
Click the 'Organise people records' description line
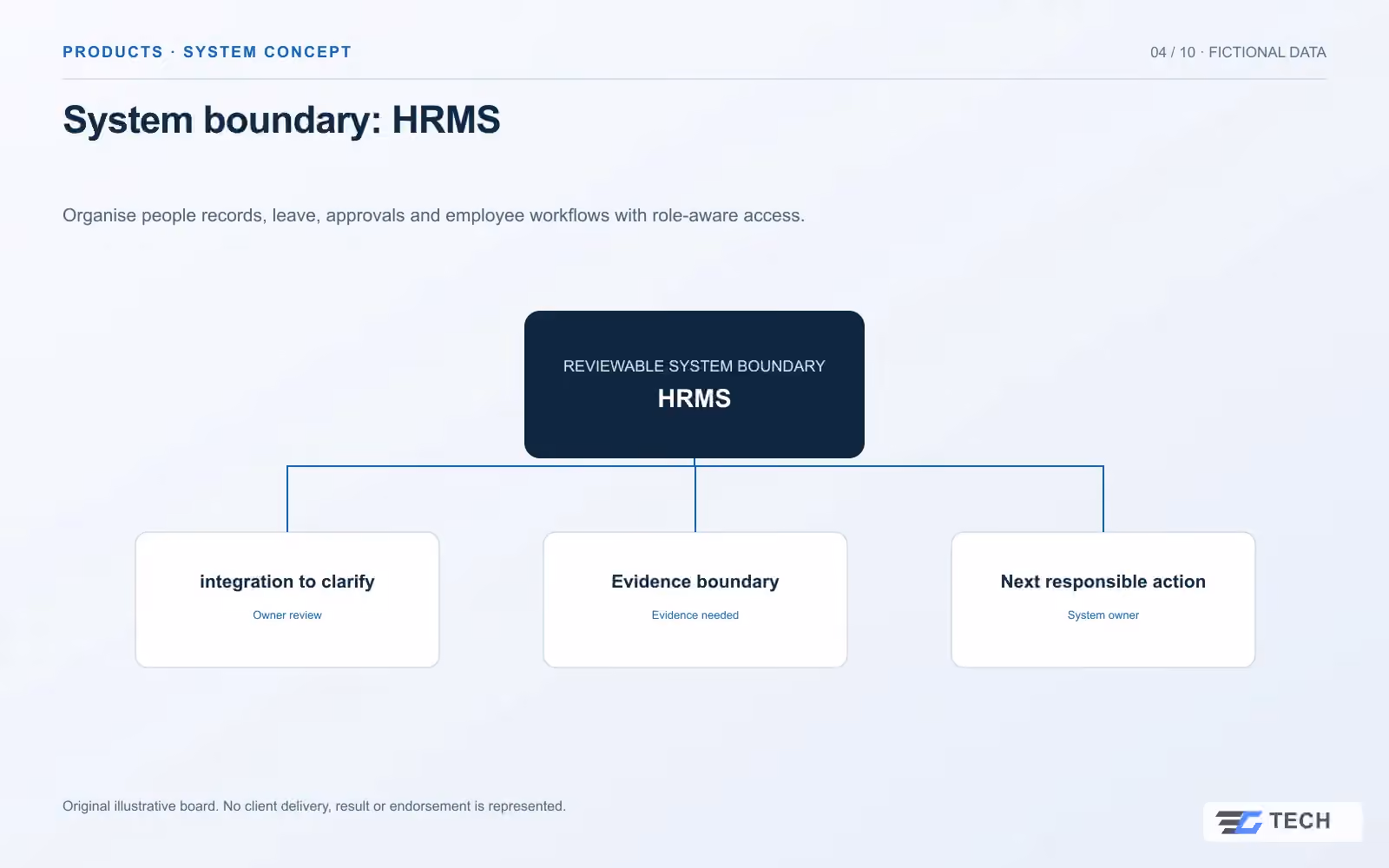pyautogui.click(x=433, y=215)
